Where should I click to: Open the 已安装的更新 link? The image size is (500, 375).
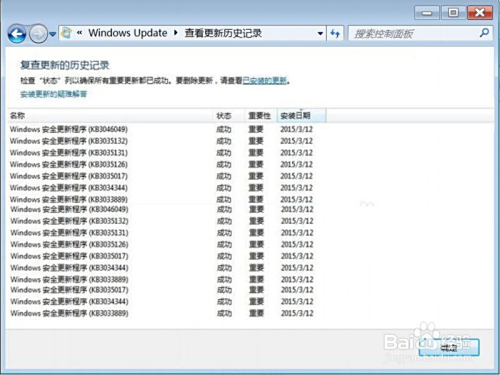click(265, 81)
